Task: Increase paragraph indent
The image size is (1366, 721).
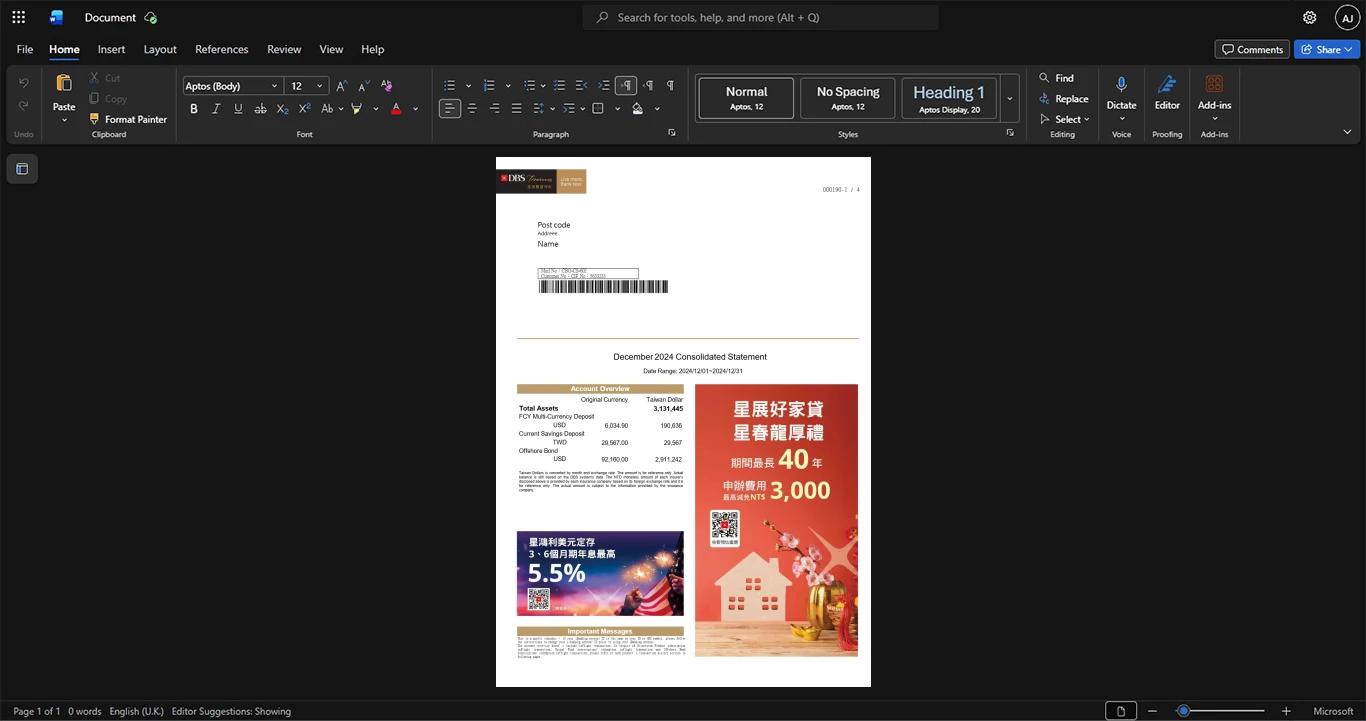Action: point(603,85)
